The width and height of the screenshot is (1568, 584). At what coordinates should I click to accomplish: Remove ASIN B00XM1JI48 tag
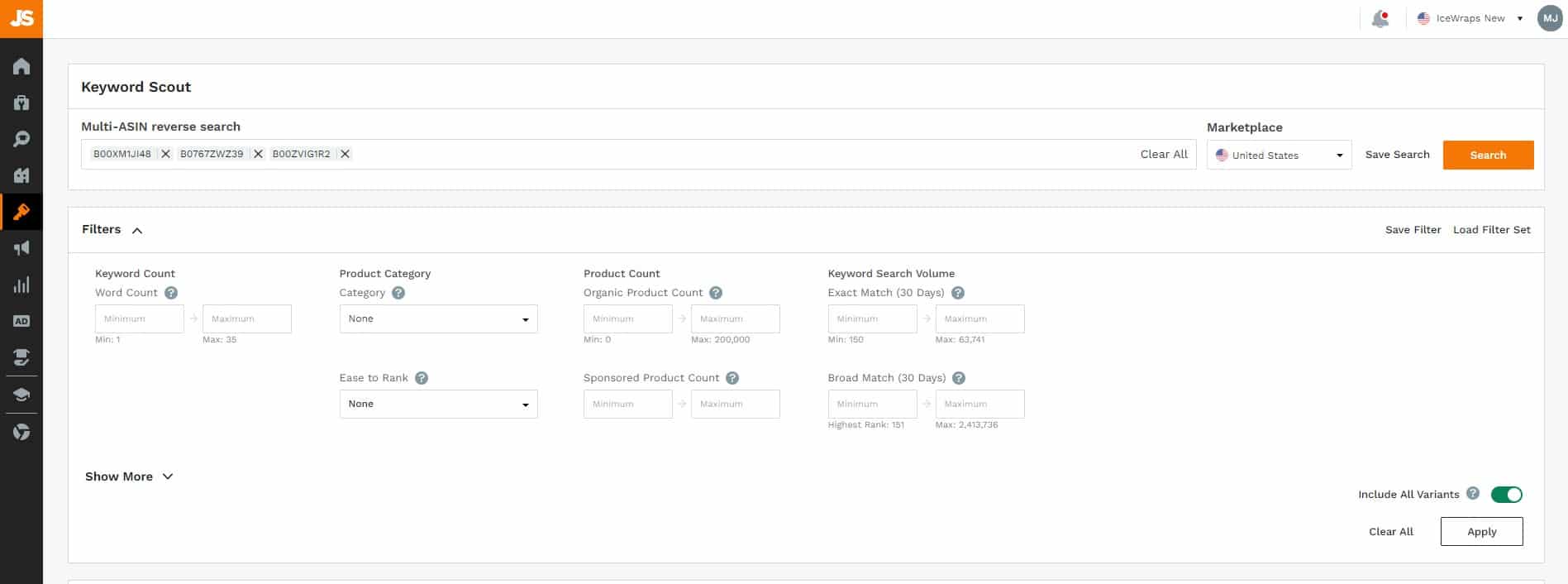[165, 154]
